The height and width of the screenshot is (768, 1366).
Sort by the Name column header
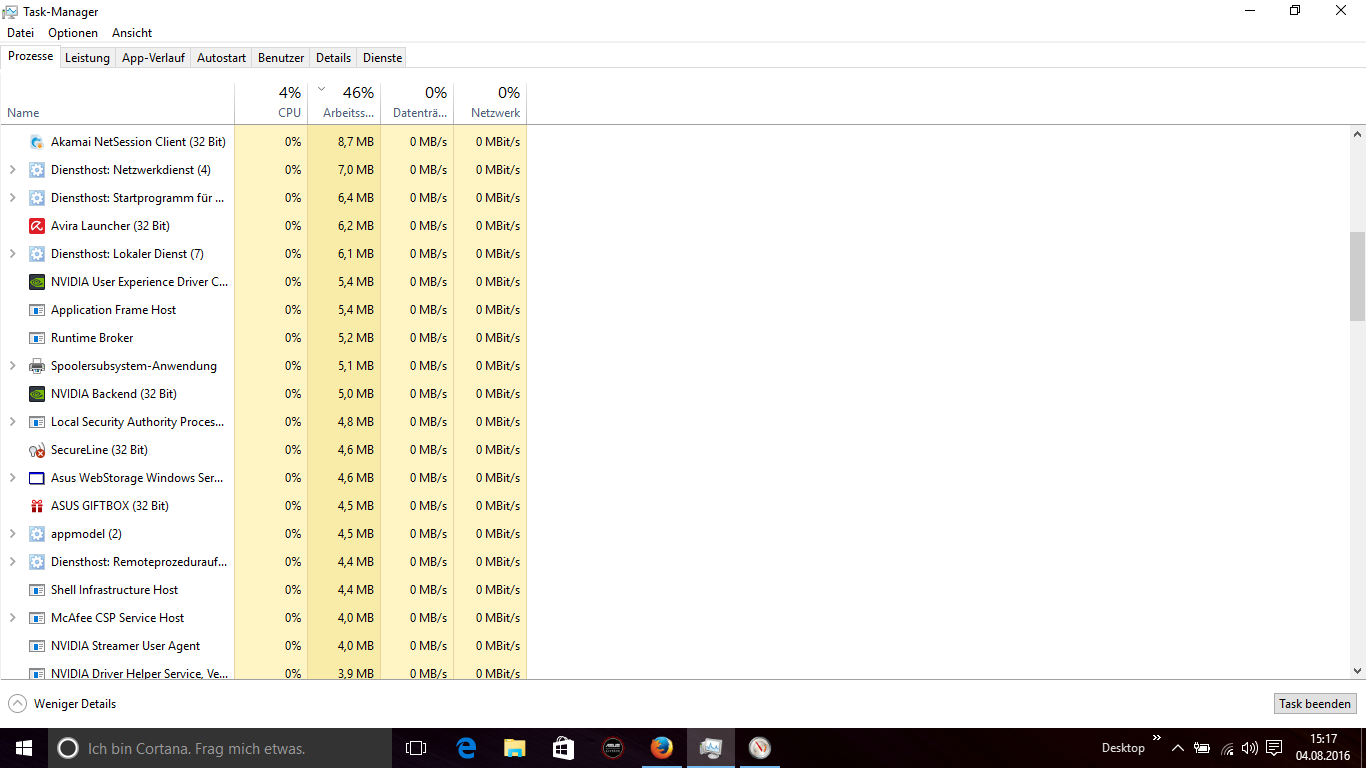point(117,104)
